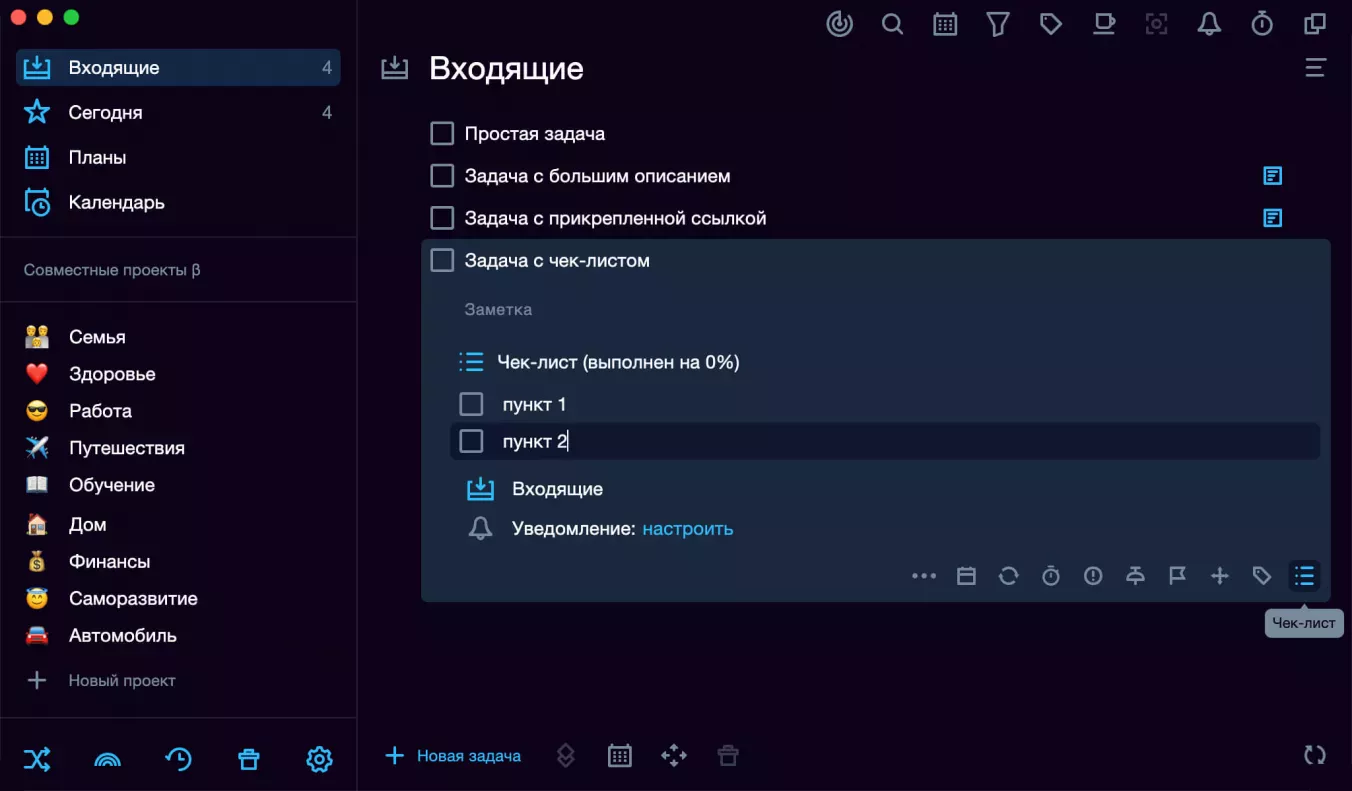Open history clock icon in sidebar bottom
The width and height of the screenshot is (1352, 791).
(x=178, y=759)
